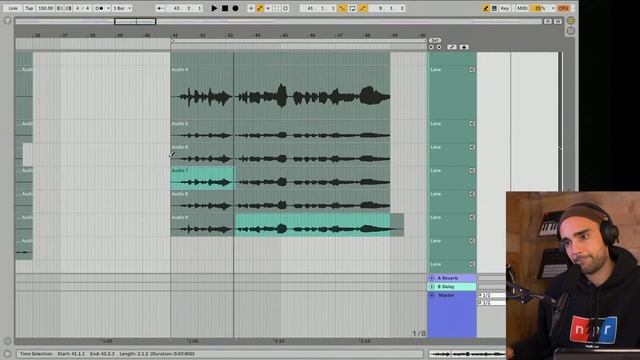Toggle the Punch-In switch
640x360 pixels.
(x=342, y=8)
